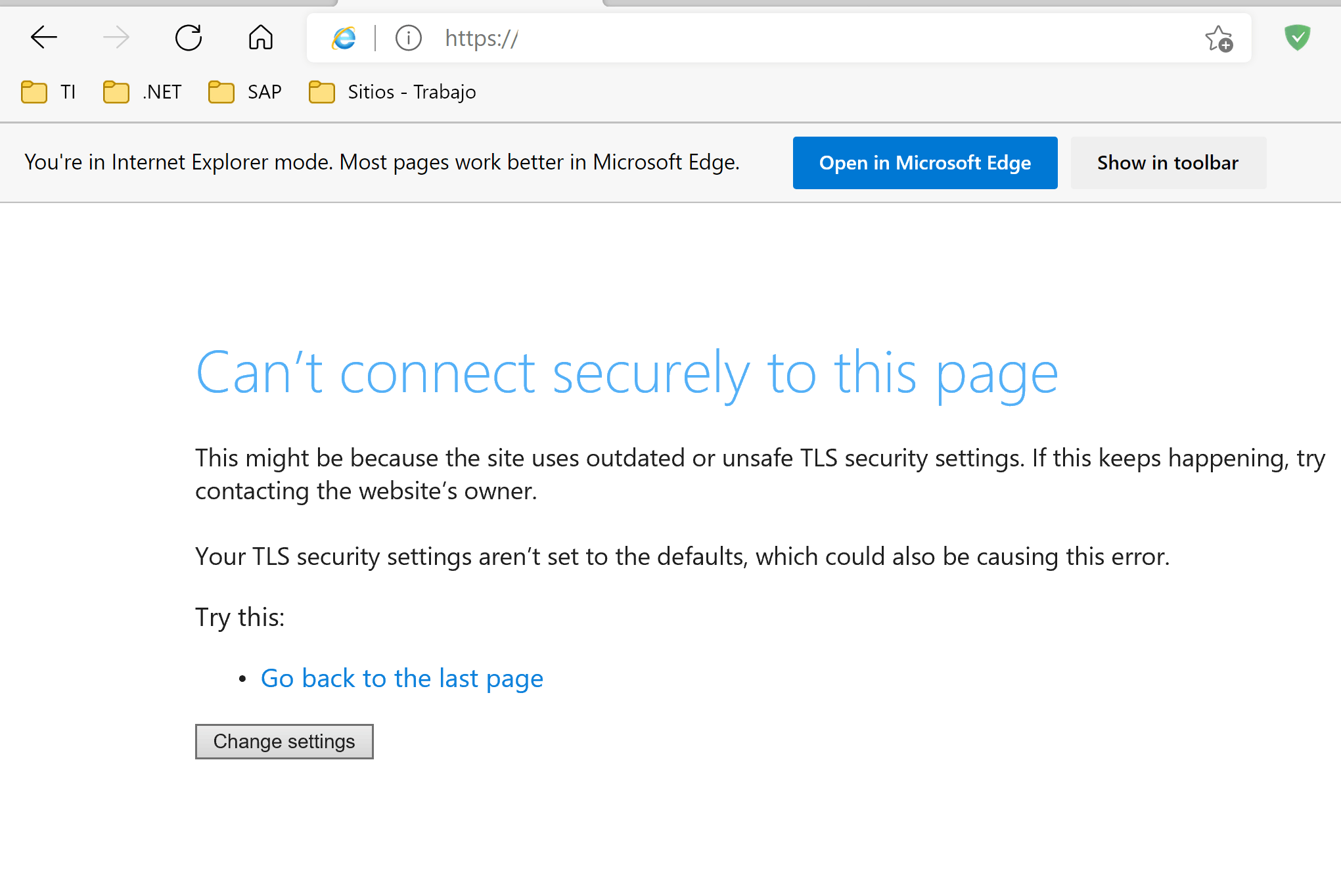The image size is (1341, 896).
Task: Expand the Sitios - Trabajo bookmarks folder
Action: coord(392,92)
